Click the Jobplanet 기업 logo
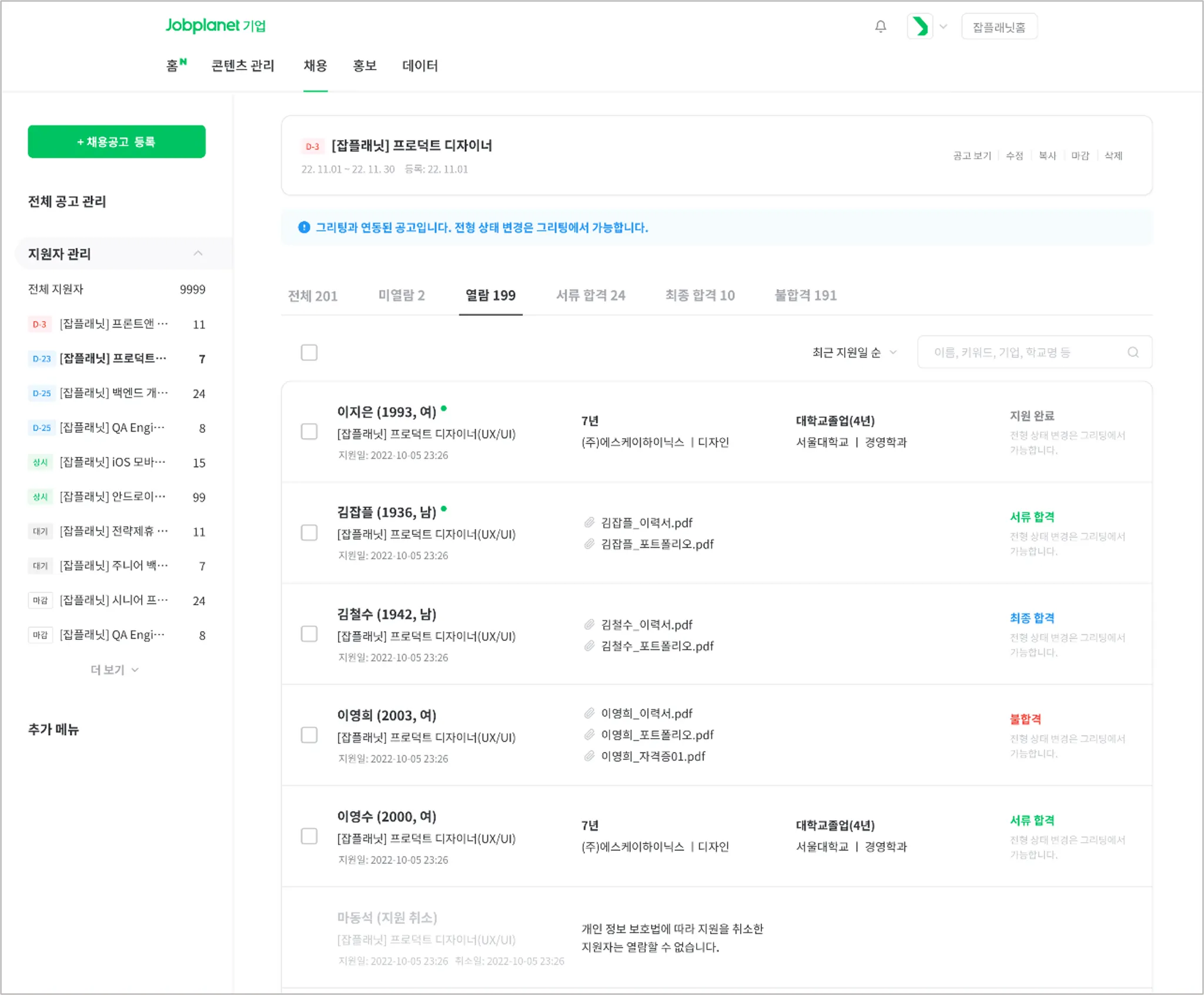 coord(215,25)
